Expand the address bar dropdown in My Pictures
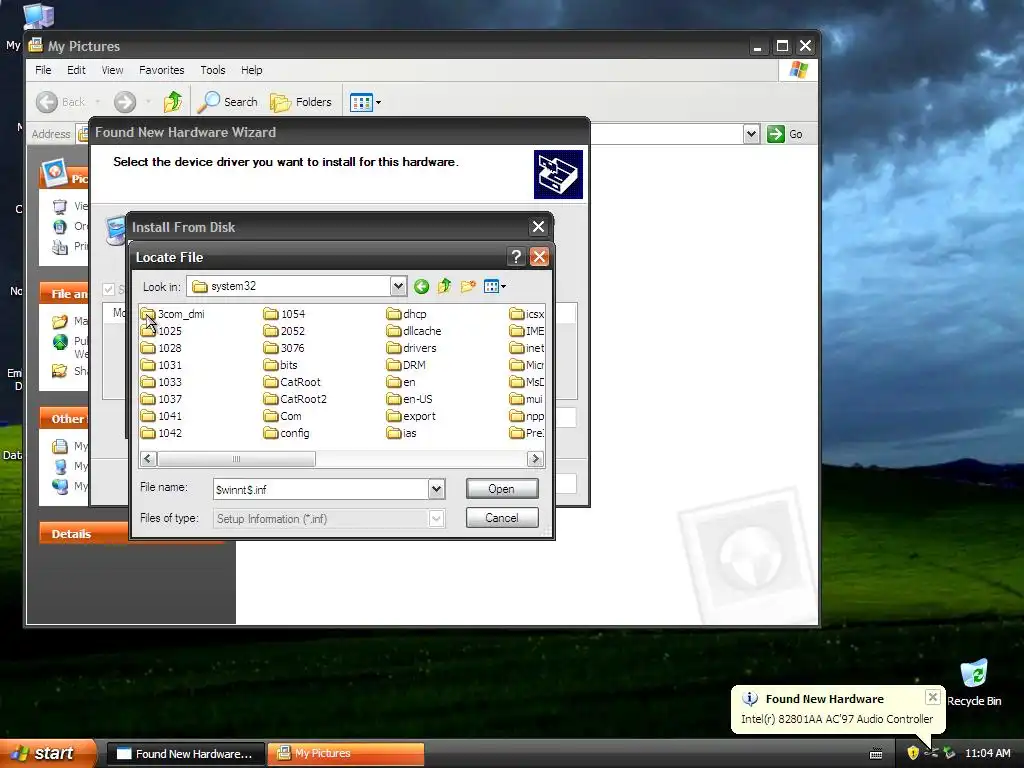1024x768 pixels. tap(751, 134)
